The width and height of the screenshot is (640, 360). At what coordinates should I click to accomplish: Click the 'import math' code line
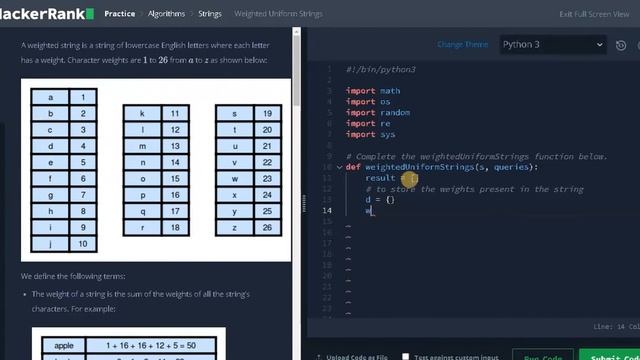(373, 91)
